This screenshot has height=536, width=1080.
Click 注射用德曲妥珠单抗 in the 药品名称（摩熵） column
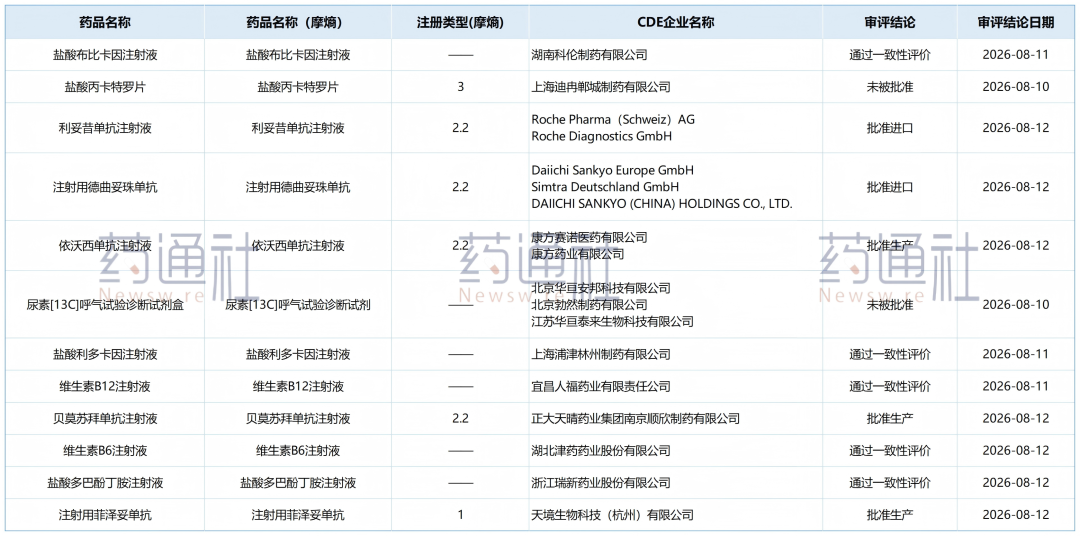click(298, 187)
